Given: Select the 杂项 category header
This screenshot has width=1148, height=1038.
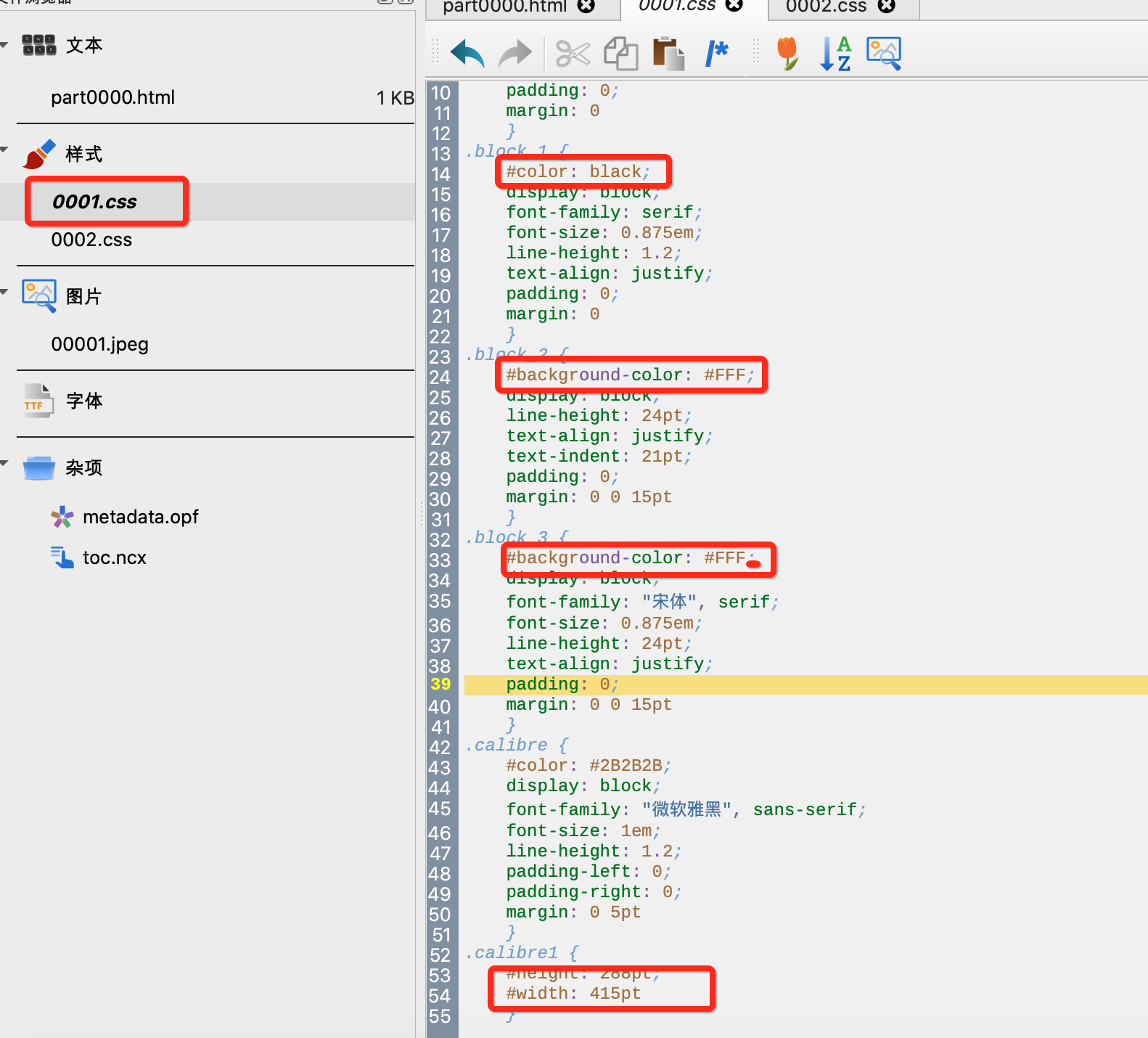Looking at the screenshot, I should (x=84, y=467).
